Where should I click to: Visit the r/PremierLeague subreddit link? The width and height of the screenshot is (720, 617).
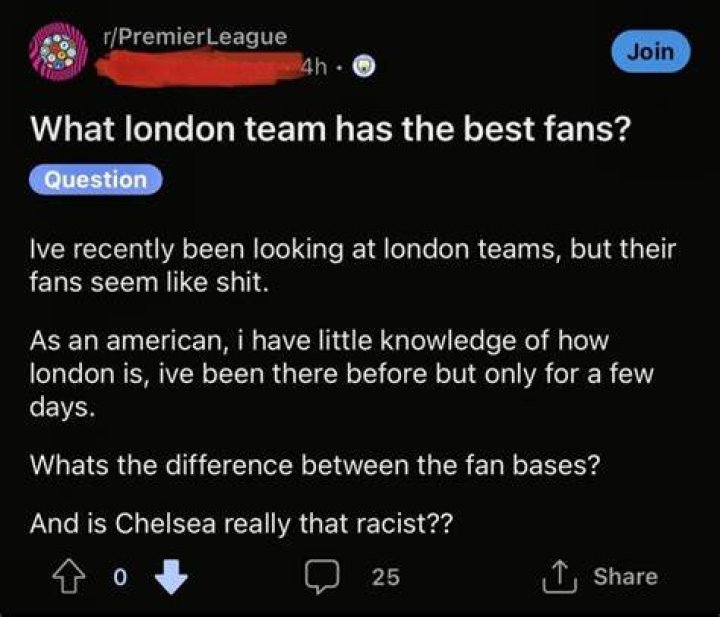(x=195, y=37)
